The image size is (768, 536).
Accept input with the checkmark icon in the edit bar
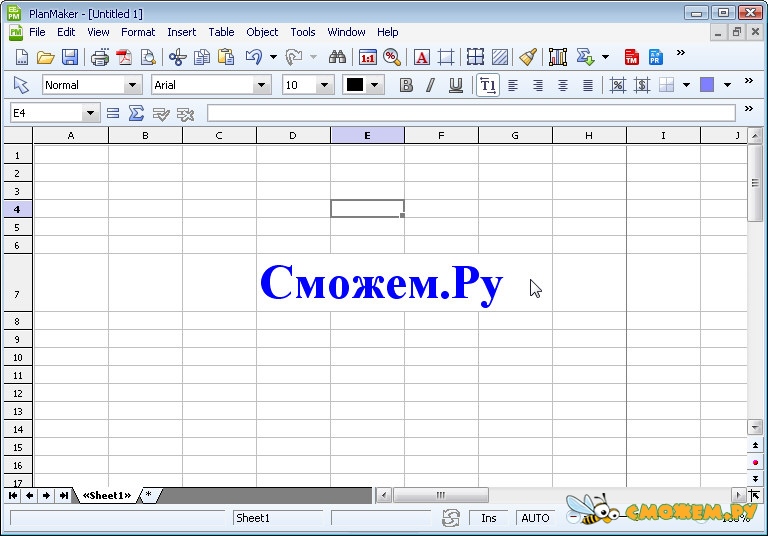(161, 114)
